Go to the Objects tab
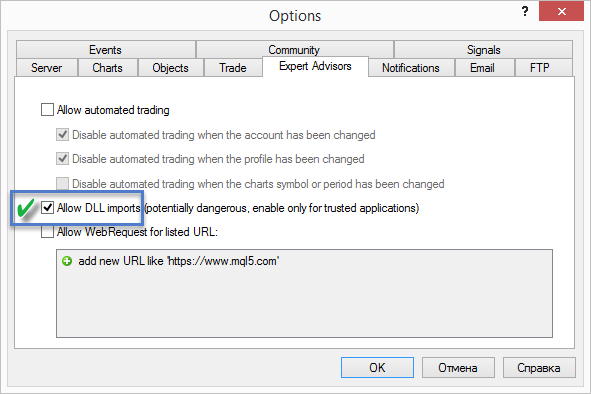The image size is (591, 394). tap(170, 68)
